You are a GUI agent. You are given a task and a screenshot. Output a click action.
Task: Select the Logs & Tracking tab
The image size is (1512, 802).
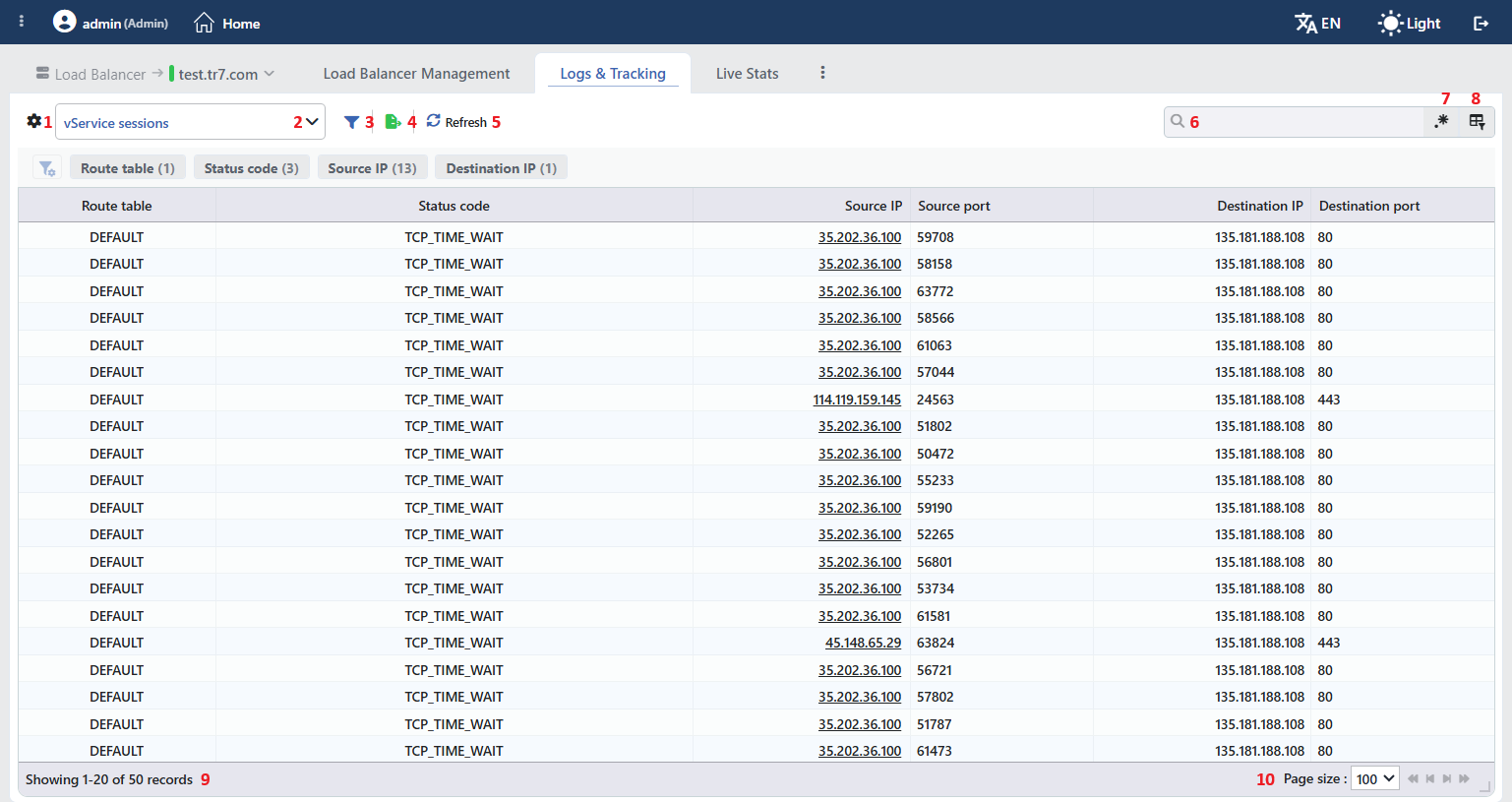(x=613, y=74)
